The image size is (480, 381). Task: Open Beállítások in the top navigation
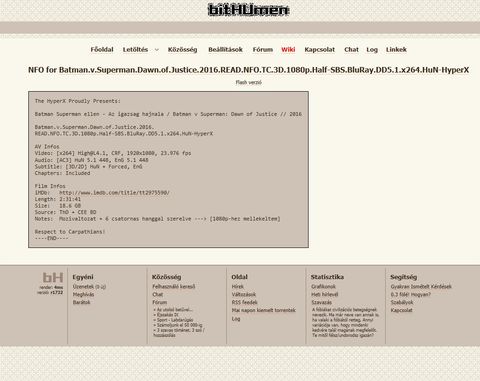click(x=225, y=49)
